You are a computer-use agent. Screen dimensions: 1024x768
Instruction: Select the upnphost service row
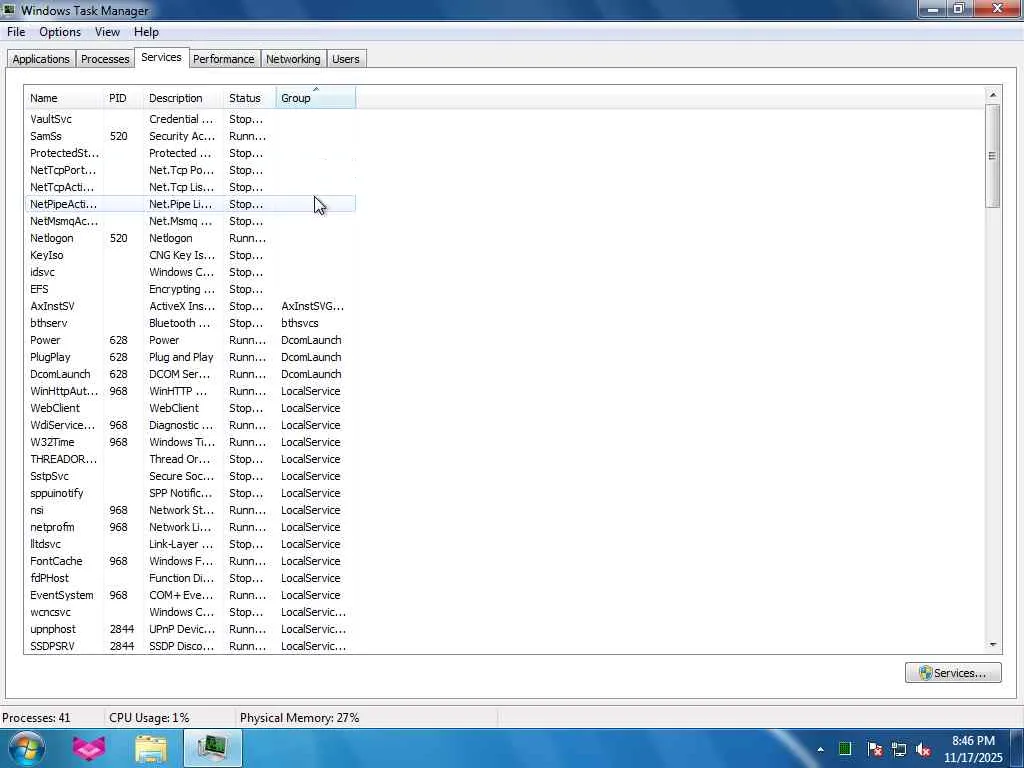(190, 628)
